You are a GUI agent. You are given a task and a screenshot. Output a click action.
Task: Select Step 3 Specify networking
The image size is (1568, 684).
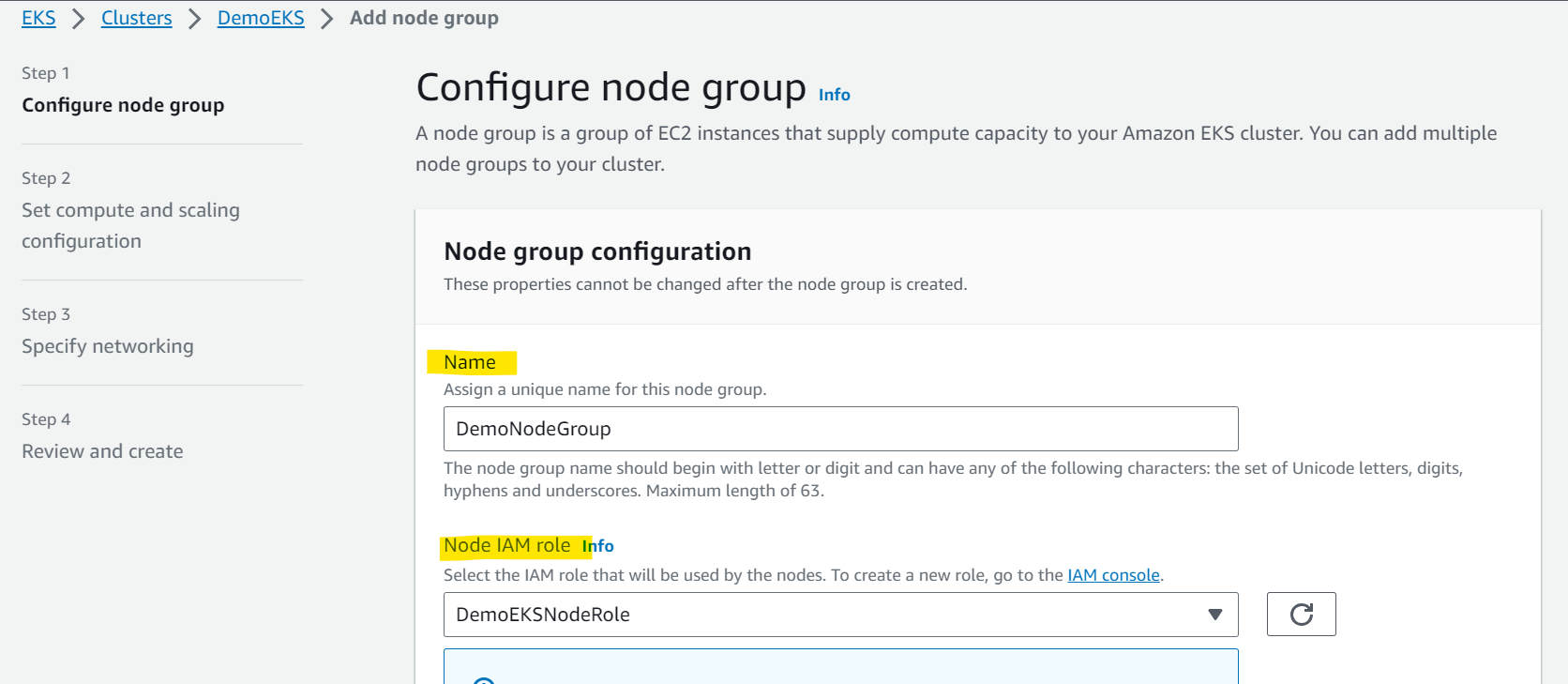point(108,346)
